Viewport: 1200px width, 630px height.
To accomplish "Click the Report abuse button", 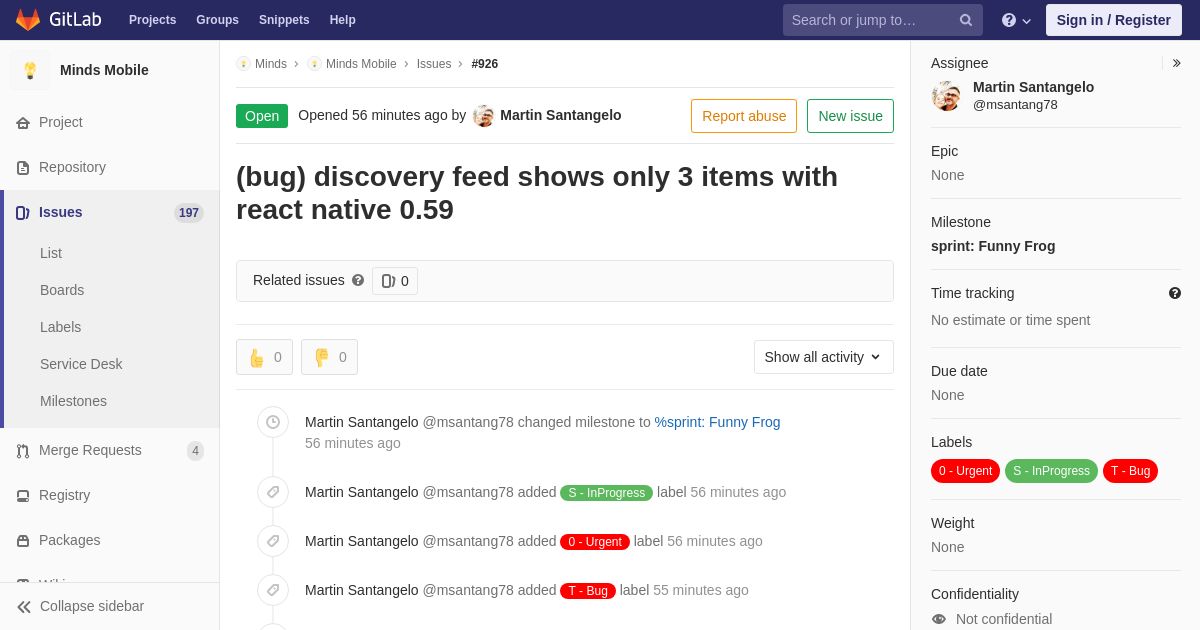I will point(744,116).
